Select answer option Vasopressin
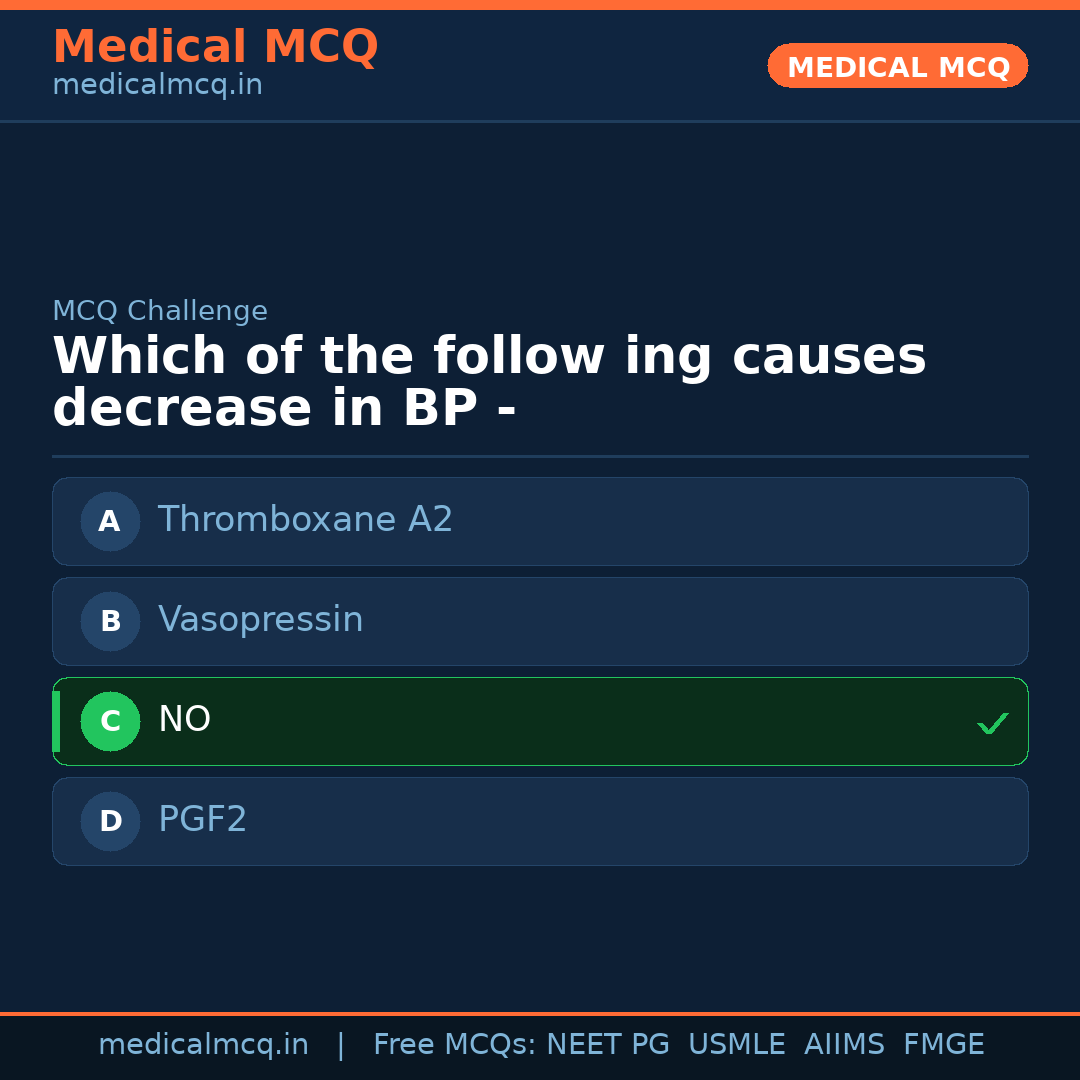This screenshot has width=1080, height=1080. (260, 621)
